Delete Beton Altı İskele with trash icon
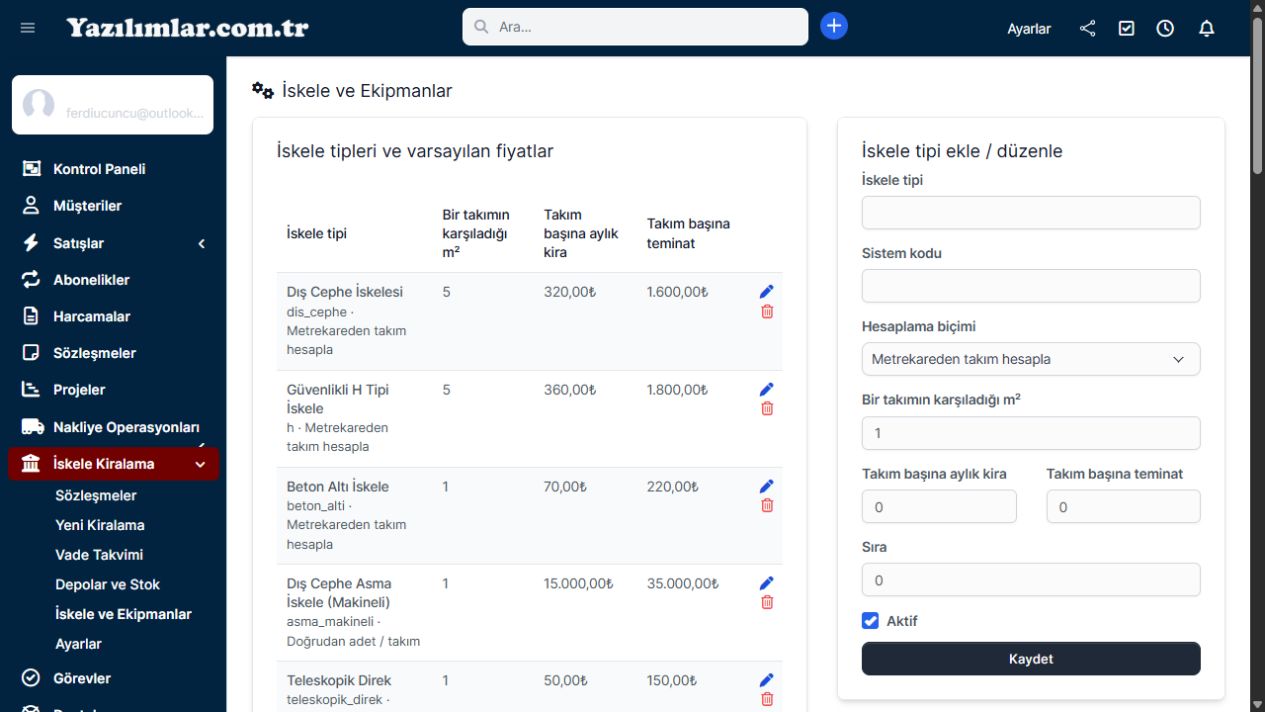1265x712 pixels. [x=767, y=505]
